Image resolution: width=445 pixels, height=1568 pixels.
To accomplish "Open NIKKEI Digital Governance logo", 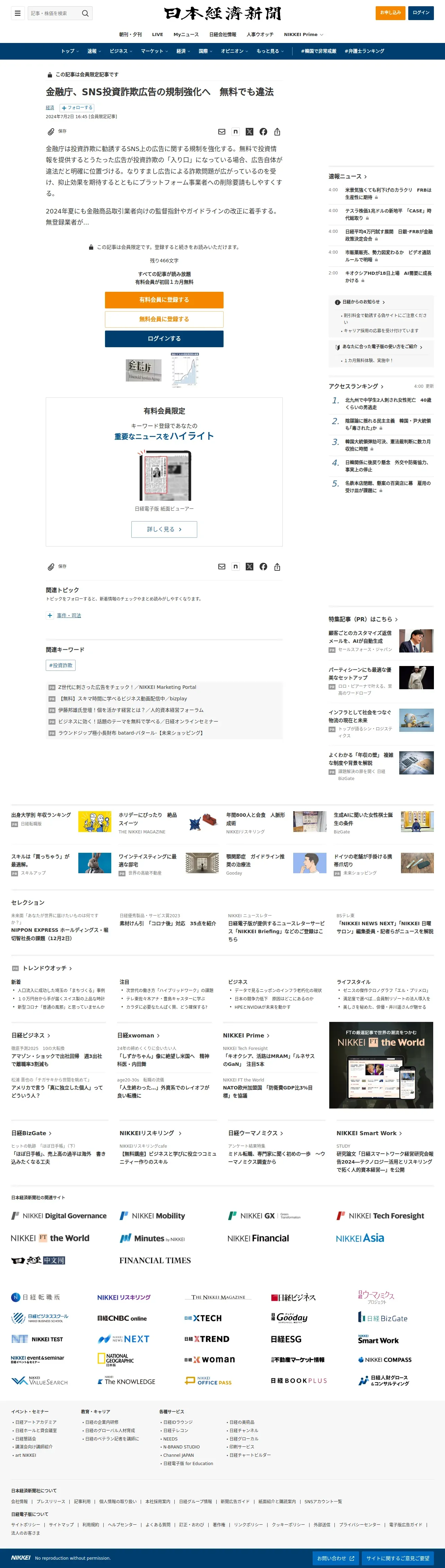I will click(59, 1216).
